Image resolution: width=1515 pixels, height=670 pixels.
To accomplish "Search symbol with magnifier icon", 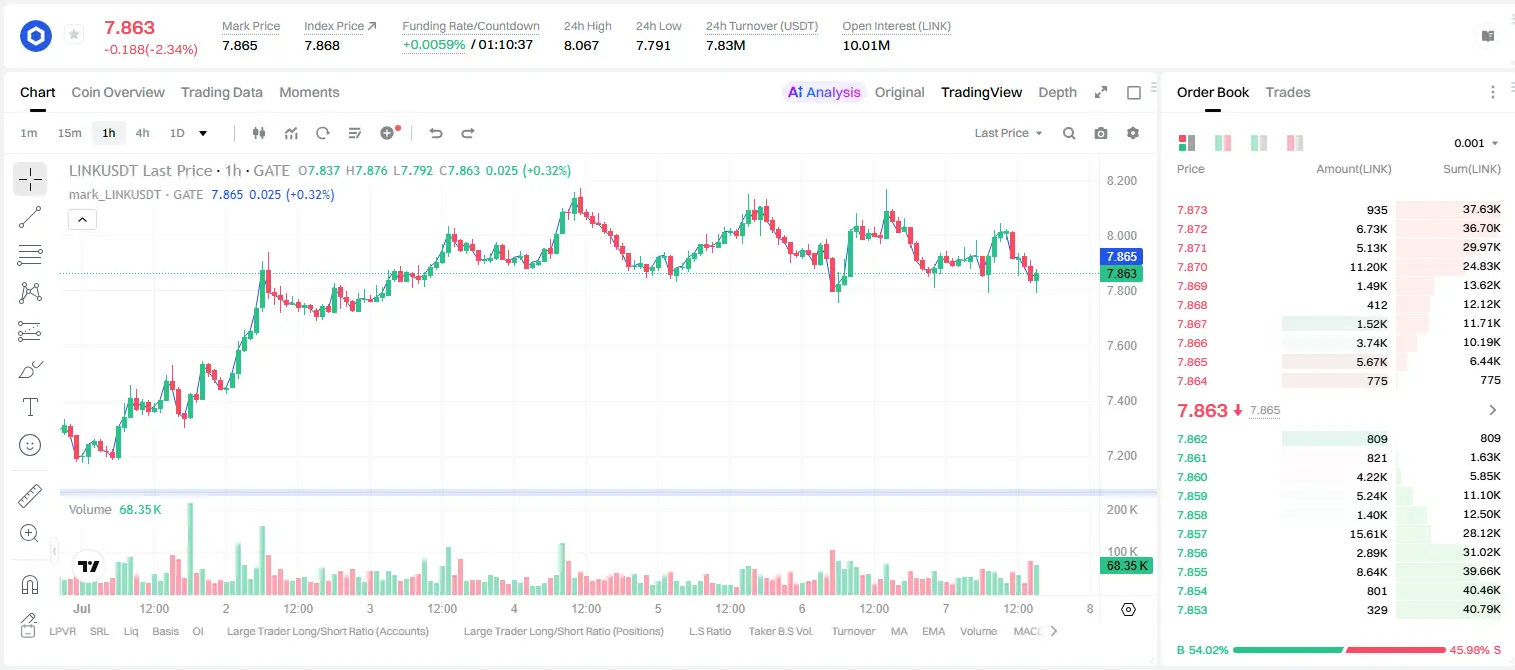I will (x=1069, y=133).
